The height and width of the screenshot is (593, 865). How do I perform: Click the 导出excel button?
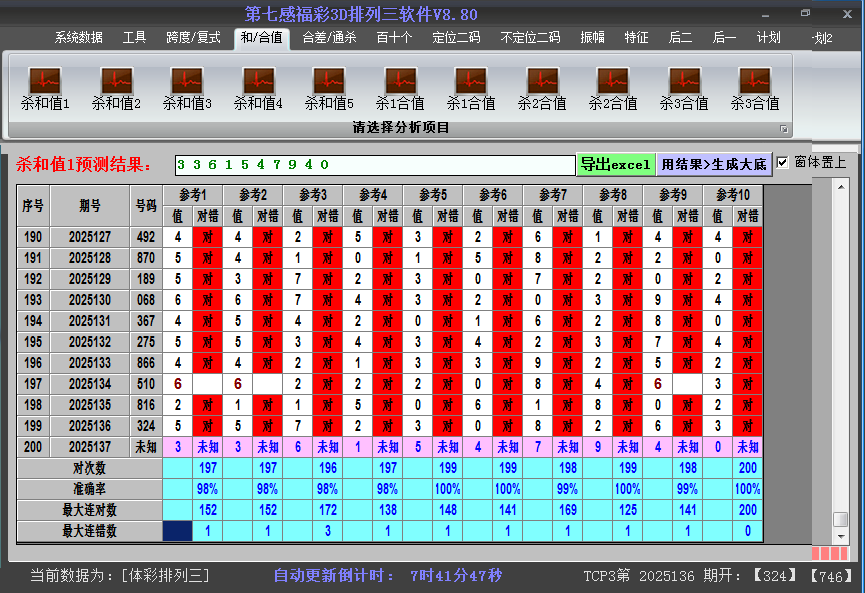[616, 164]
